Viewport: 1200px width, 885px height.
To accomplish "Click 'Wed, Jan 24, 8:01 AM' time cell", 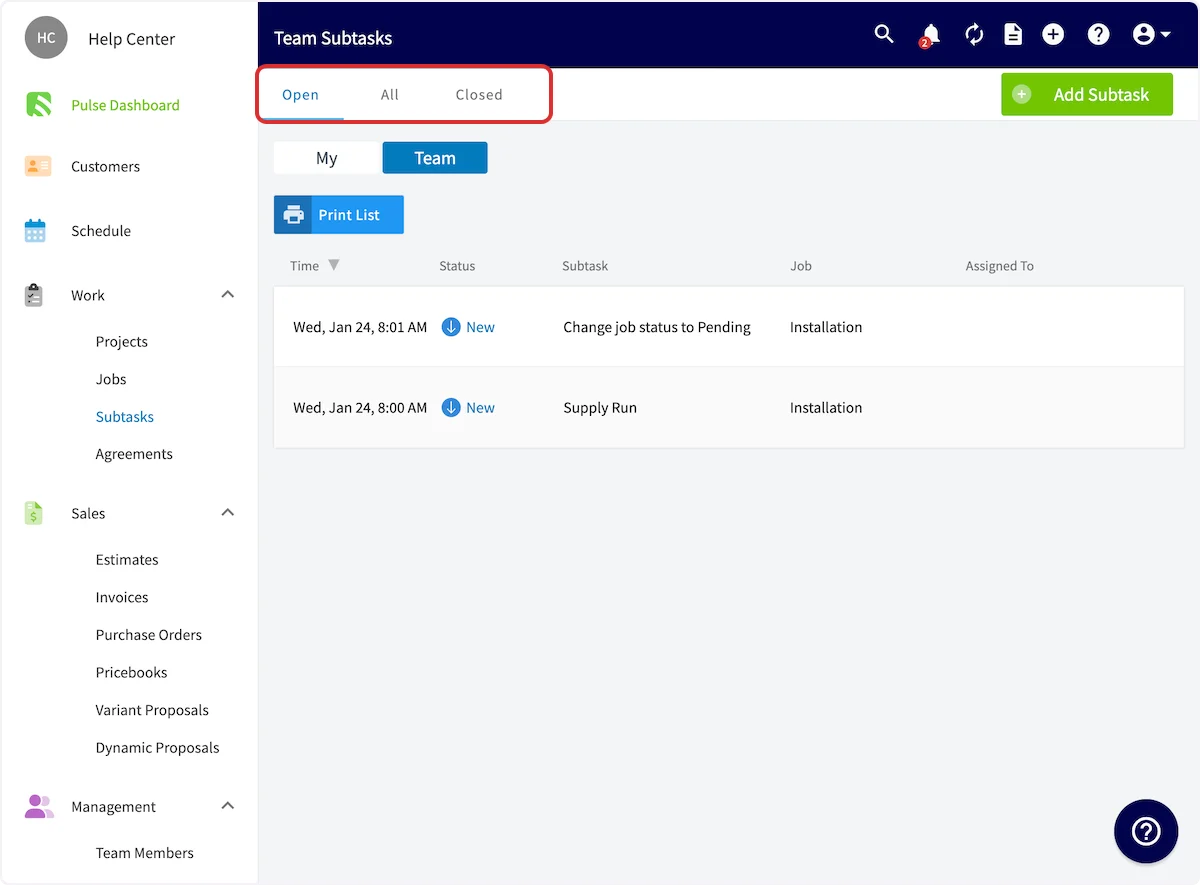I will coord(360,327).
